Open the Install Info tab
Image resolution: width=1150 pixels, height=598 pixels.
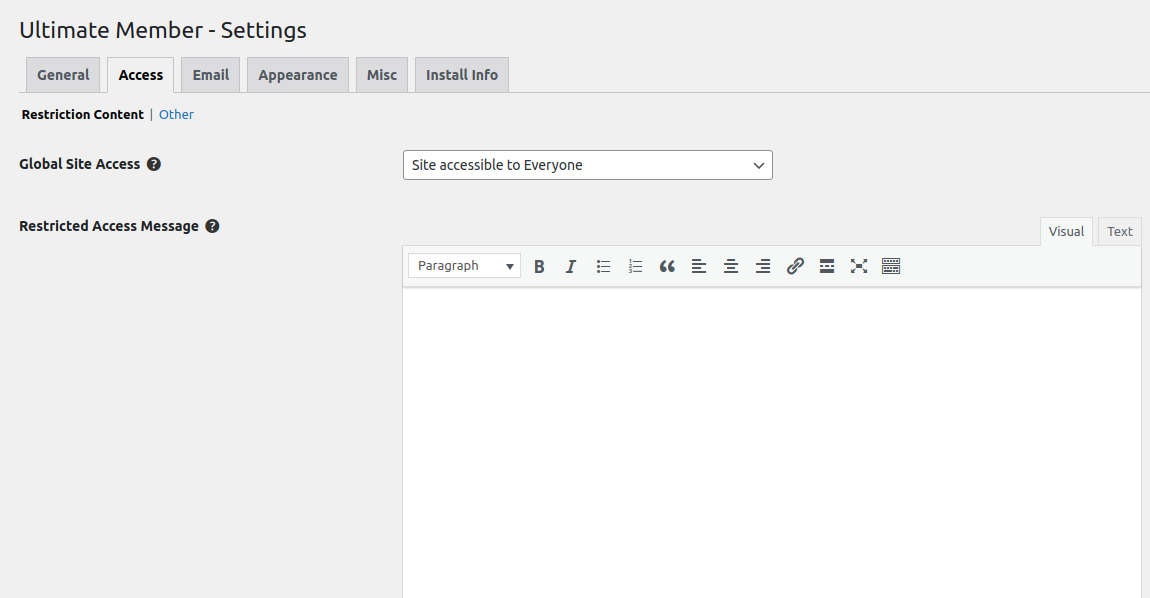(x=462, y=75)
